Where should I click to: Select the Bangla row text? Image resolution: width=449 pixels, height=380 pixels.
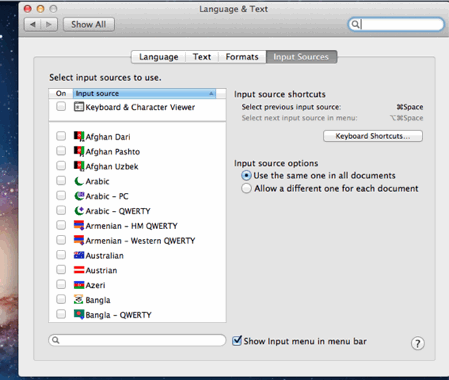click(x=98, y=300)
